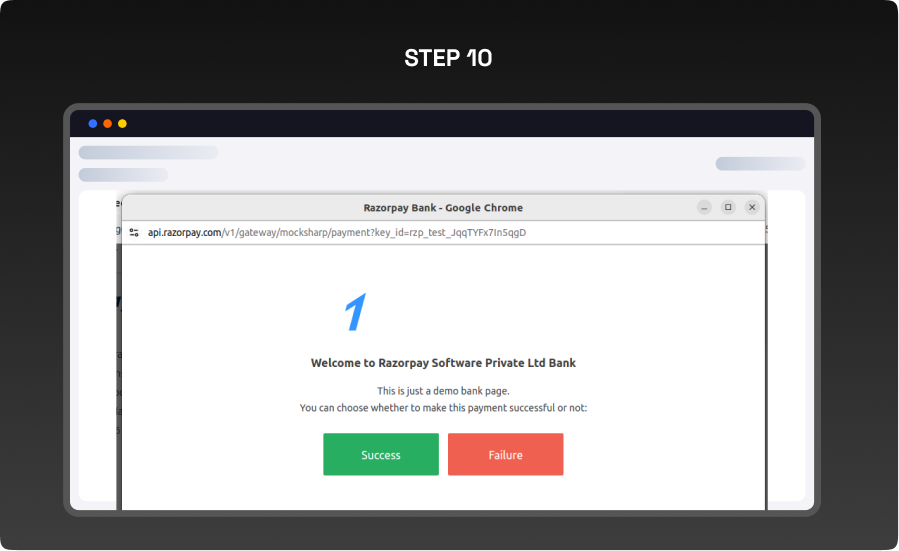The image size is (899, 551).
Task: Maximize the Razorpay Bank popup window
Action: 728,207
